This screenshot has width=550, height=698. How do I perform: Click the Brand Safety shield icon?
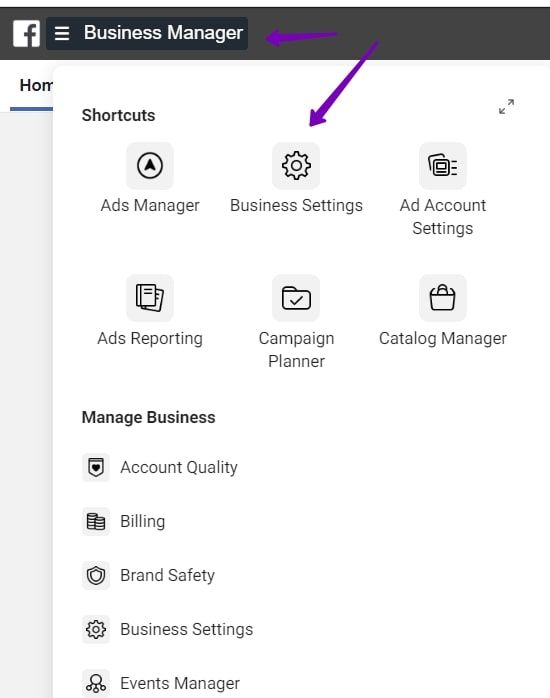click(x=96, y=575)
